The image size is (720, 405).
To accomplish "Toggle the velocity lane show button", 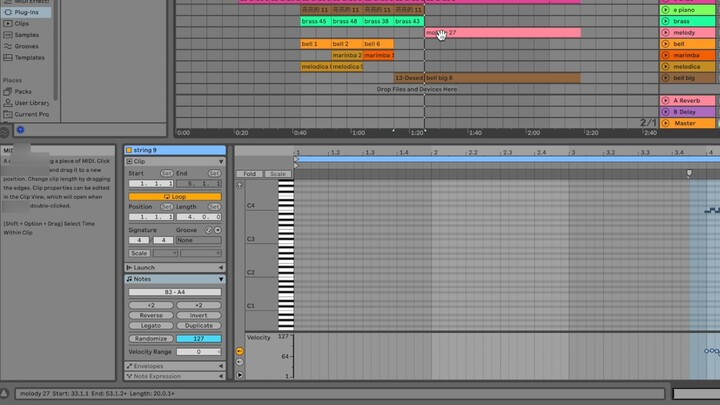I will [x=240, y=351].
